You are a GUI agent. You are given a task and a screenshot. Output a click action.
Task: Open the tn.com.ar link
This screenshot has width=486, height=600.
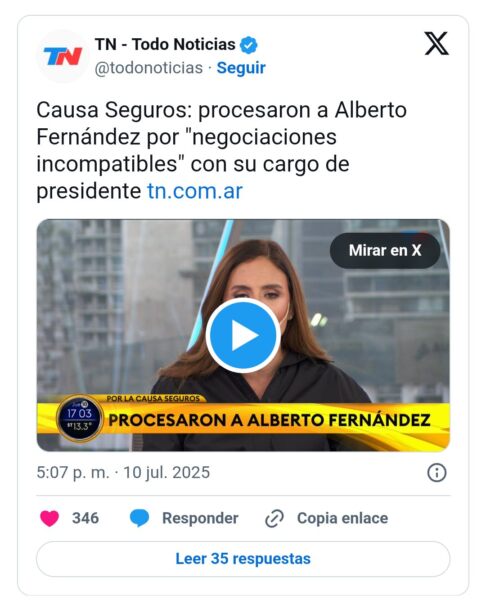coord(195,191)
